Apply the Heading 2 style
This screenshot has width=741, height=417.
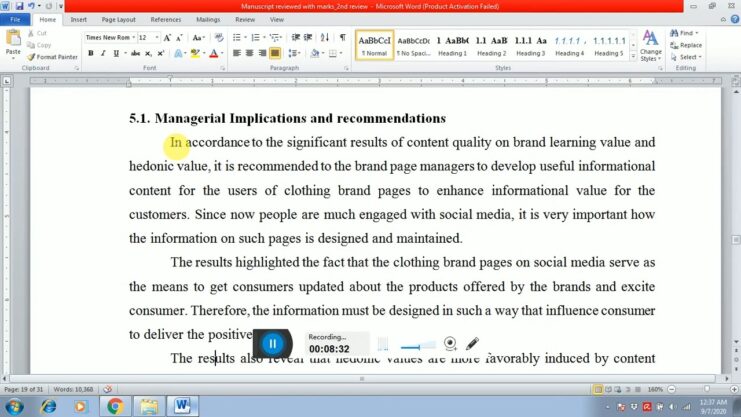[x=491, y=45]
